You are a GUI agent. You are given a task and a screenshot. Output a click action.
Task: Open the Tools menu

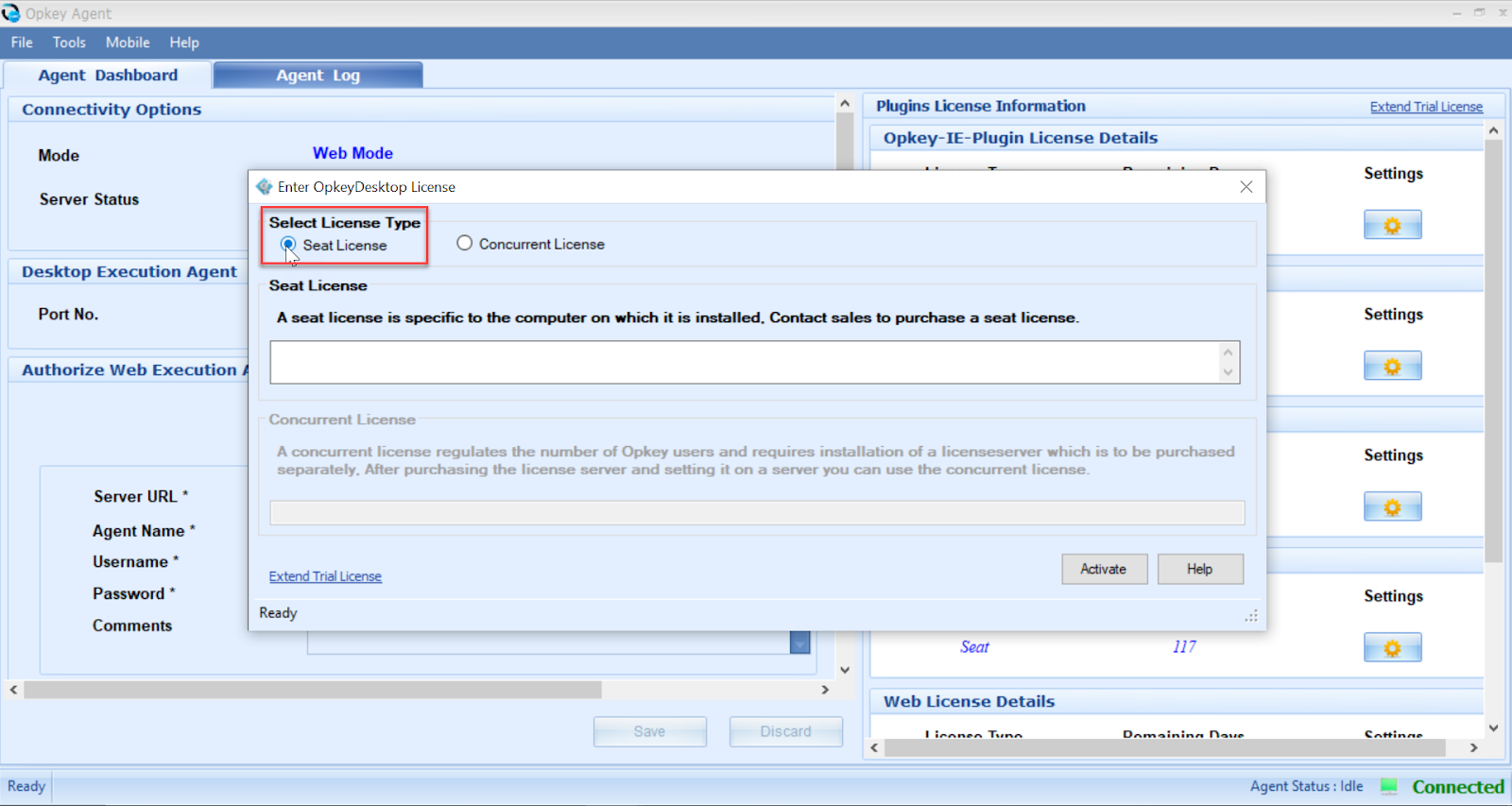(69, 43)
